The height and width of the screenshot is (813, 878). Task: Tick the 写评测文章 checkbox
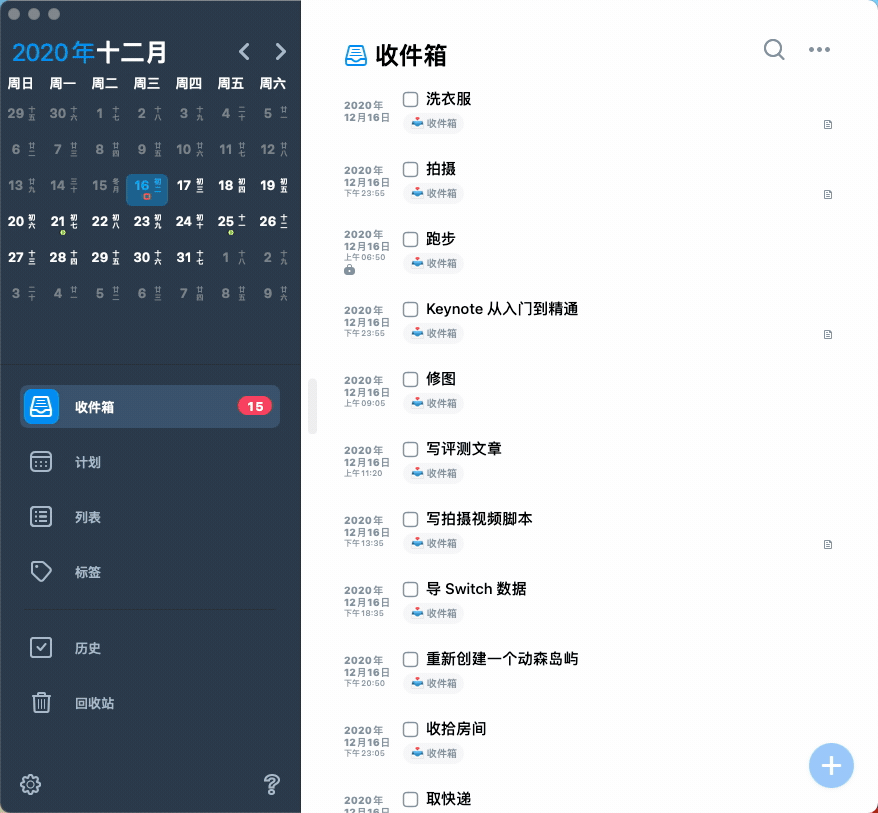click(x=410, y=450)
